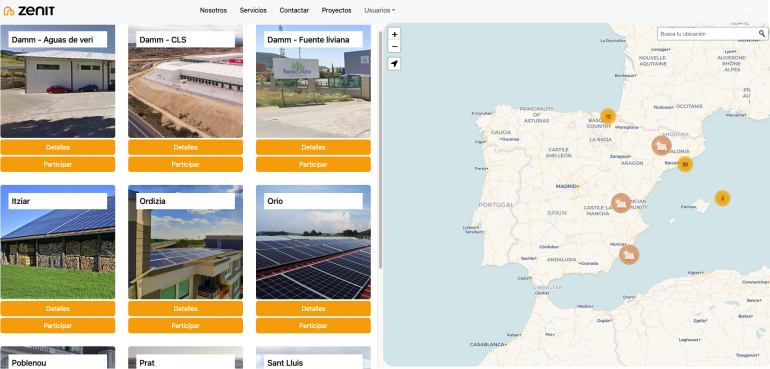Viewport: 770px width, 369px height.
Task: Open the Nosotros menu item
Action: pos(213,10)
